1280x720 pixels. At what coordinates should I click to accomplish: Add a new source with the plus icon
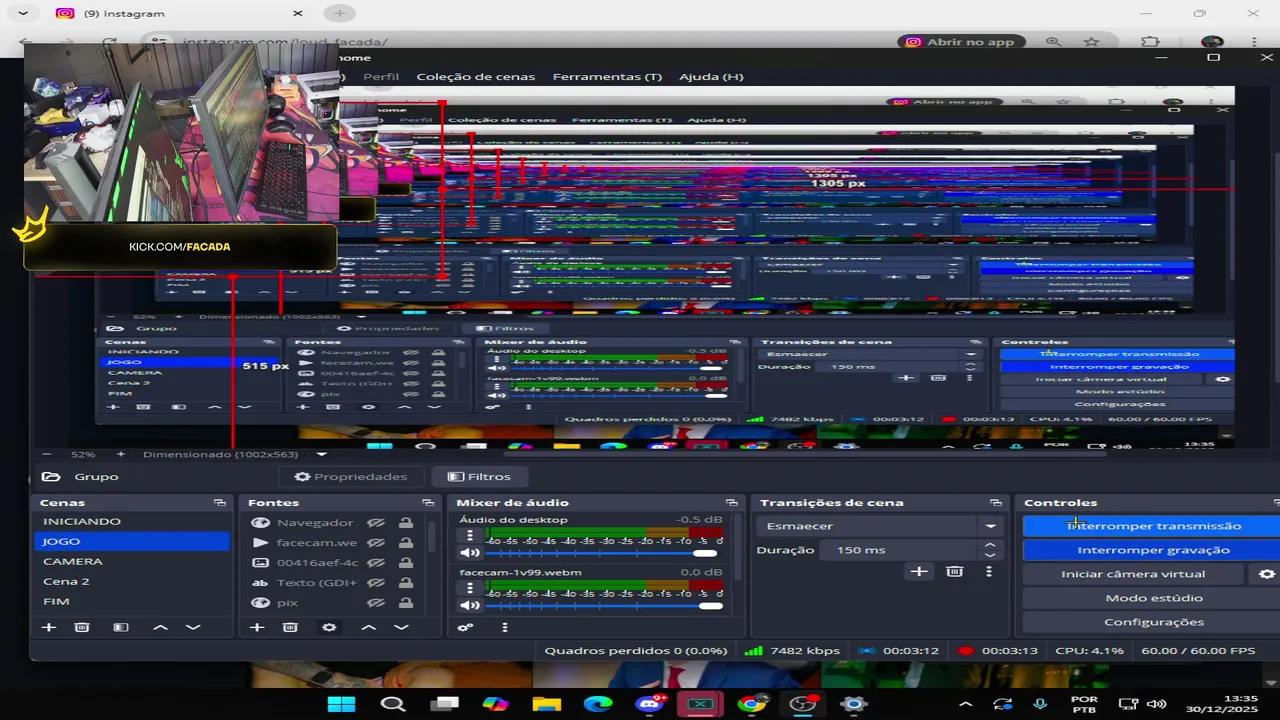pos(257,627)
